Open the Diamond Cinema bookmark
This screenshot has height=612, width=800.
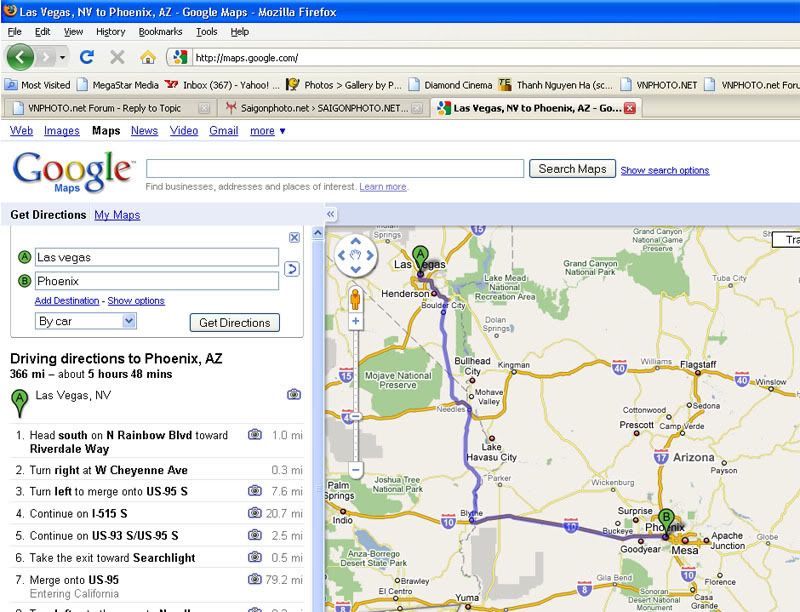coord(451,85)
